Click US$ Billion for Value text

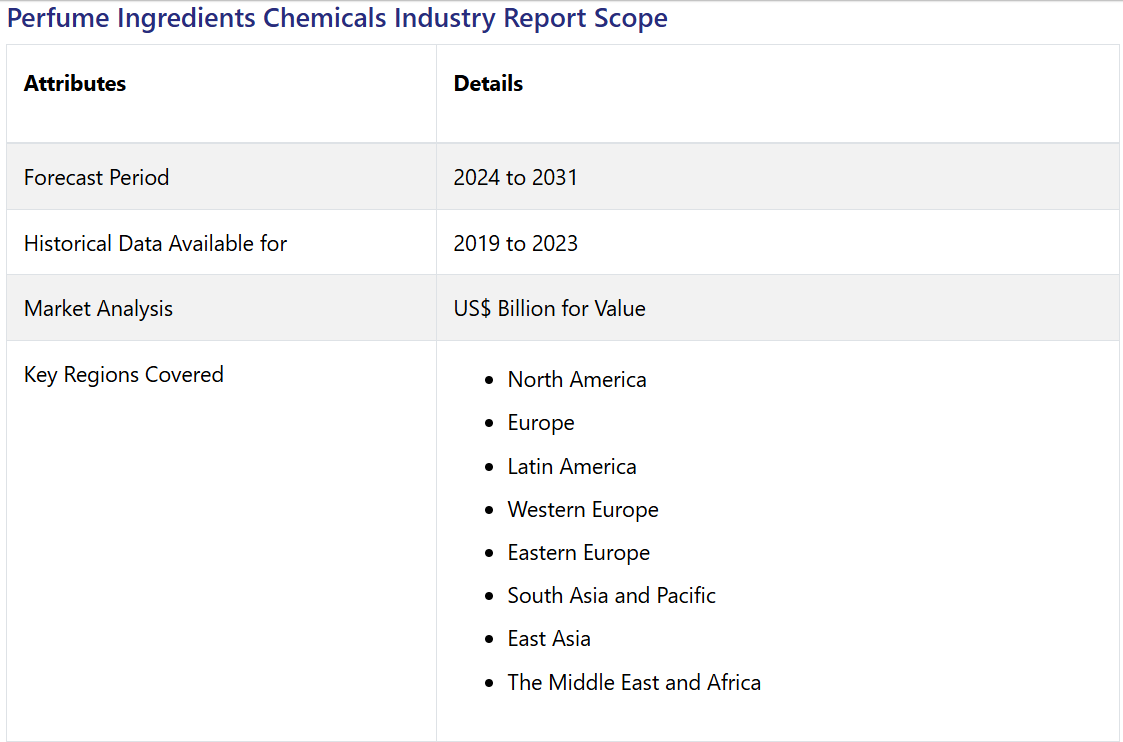pos(549,308)
